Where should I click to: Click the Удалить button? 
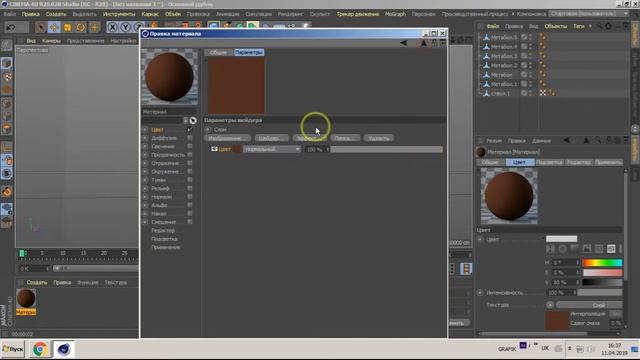point(379,138)
